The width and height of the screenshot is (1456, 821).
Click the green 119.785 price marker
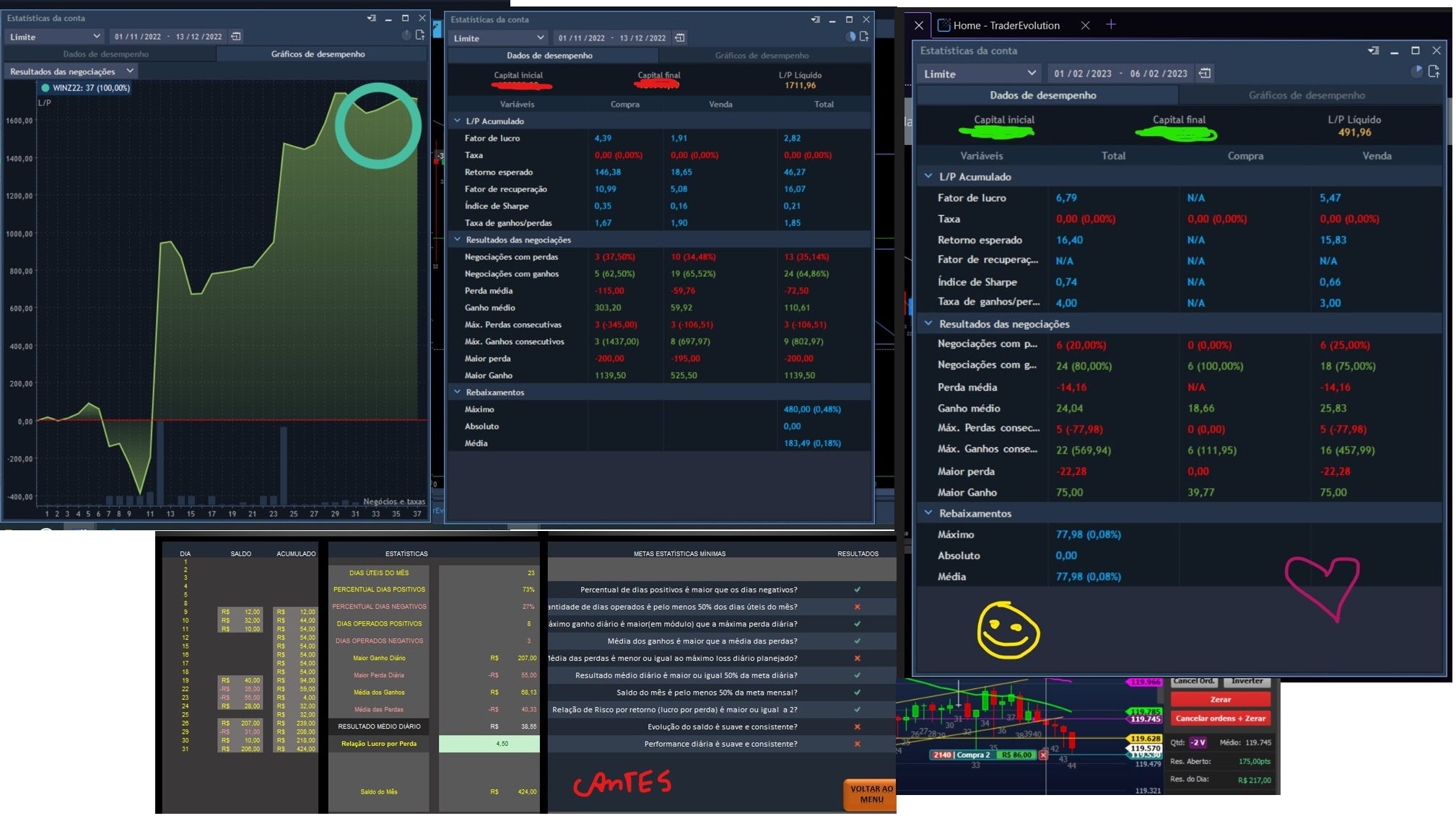click(x=1145, y=711)
